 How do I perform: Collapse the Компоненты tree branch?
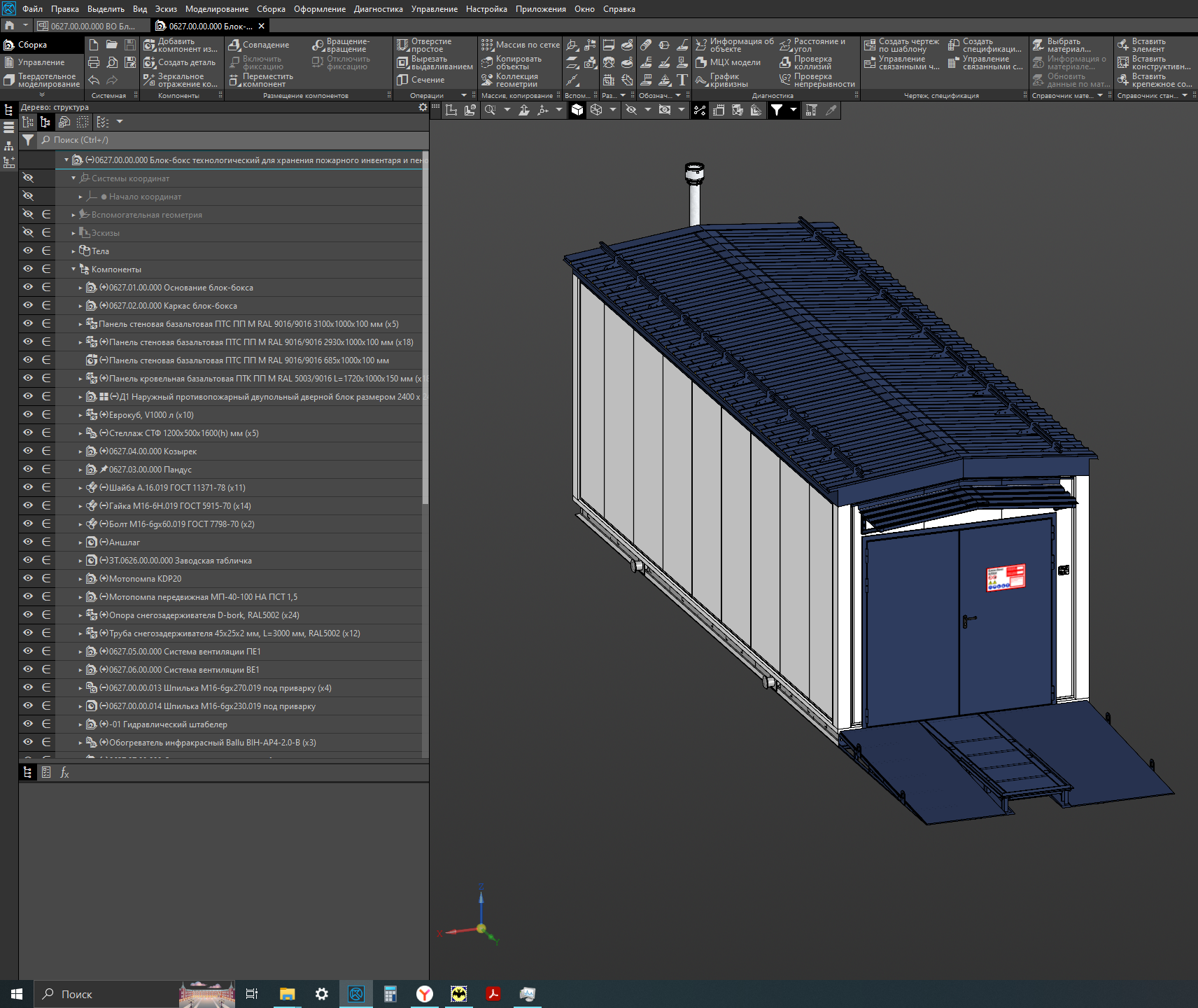pyautogui.click(x=73, y=269)
